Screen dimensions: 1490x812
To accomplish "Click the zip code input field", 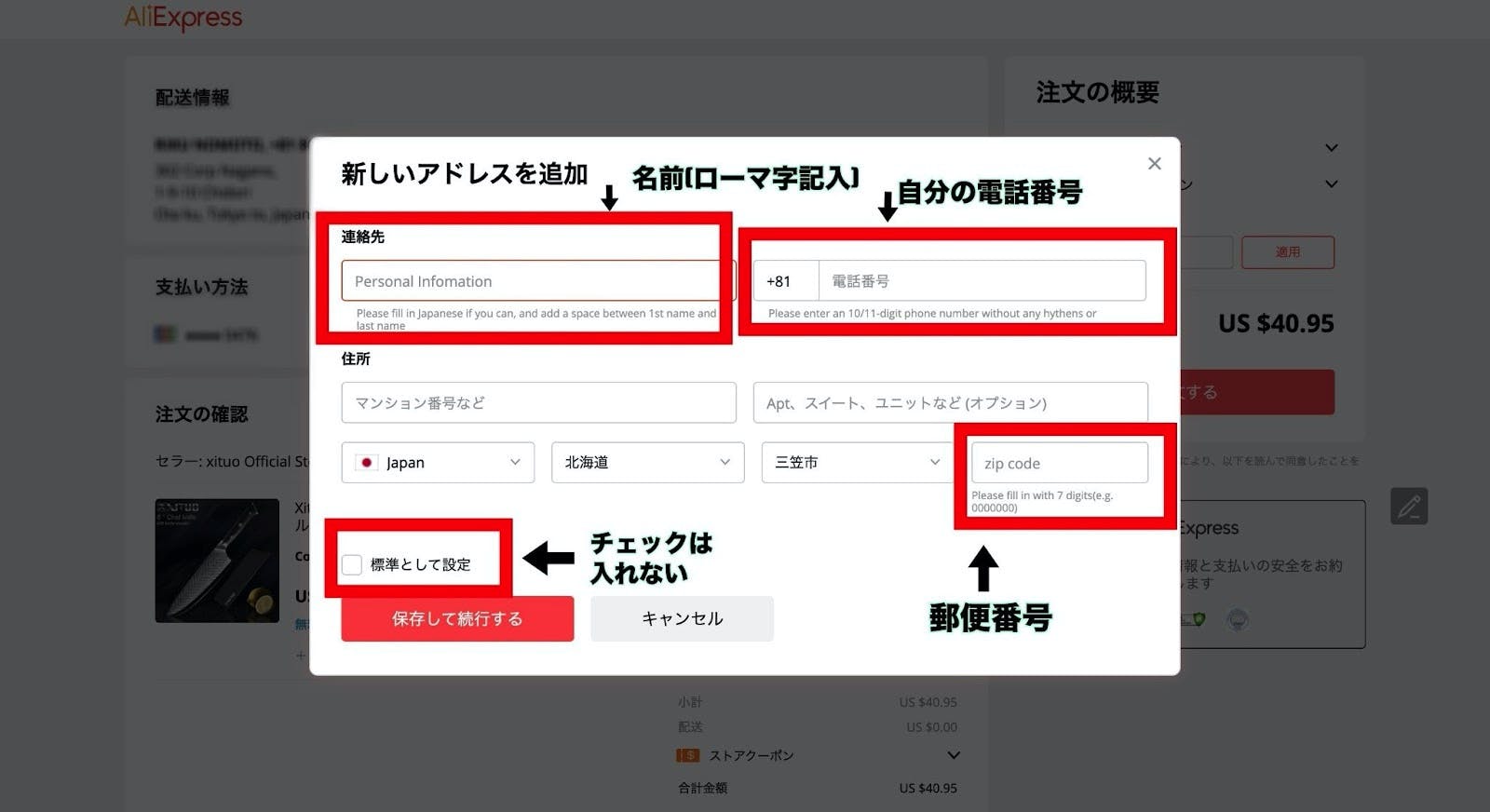I will (1059, 463).
